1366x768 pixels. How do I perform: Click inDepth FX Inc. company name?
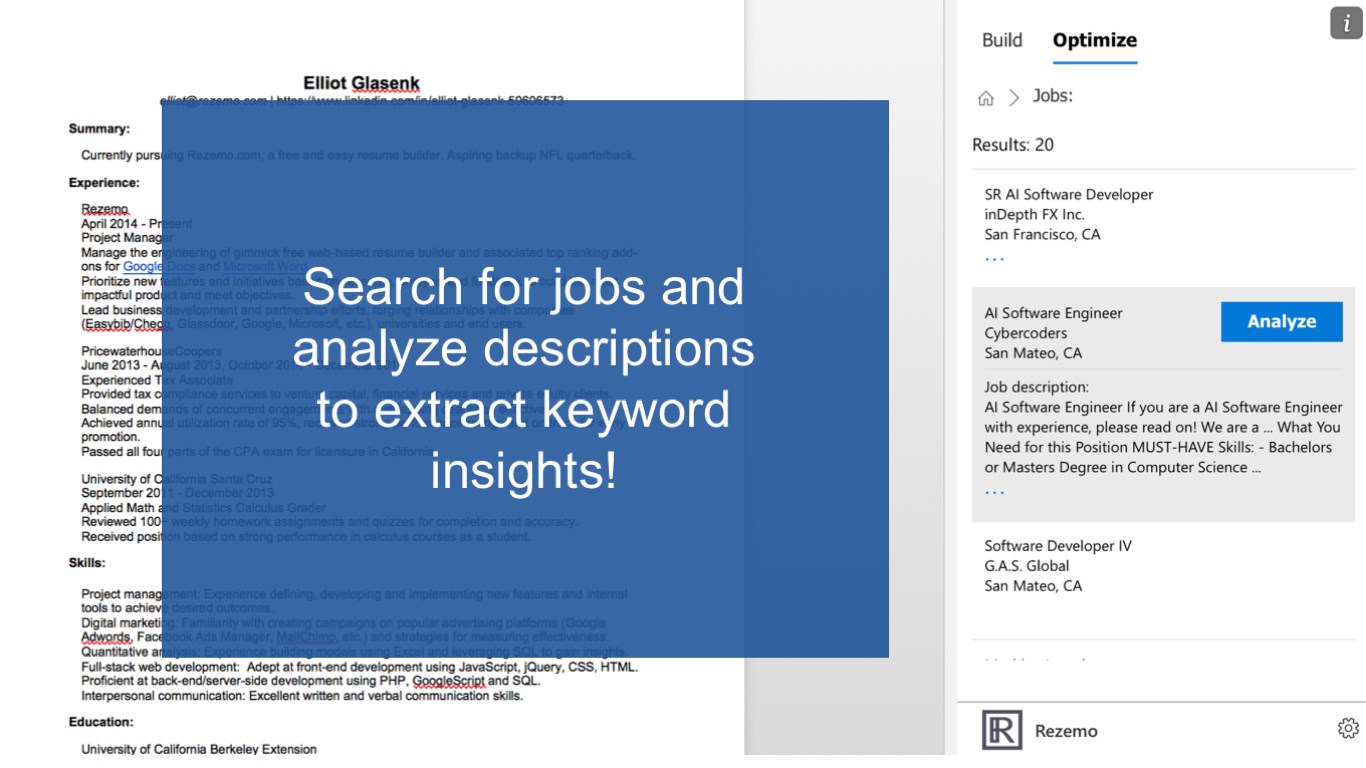pos(1034,214)
